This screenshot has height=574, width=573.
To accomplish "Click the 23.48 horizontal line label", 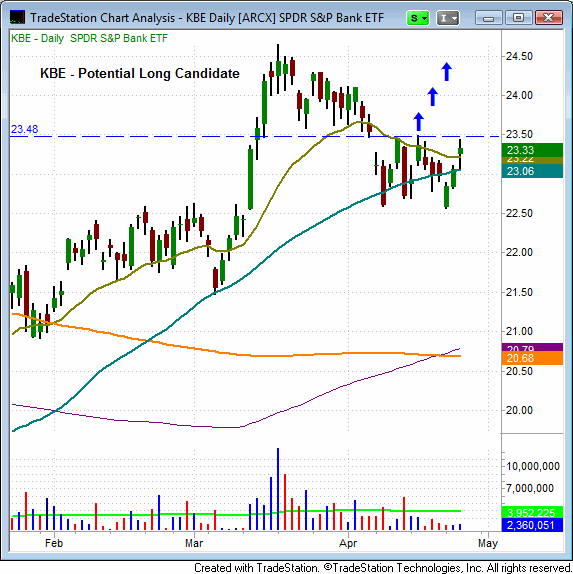I will [x=25, y=129].
